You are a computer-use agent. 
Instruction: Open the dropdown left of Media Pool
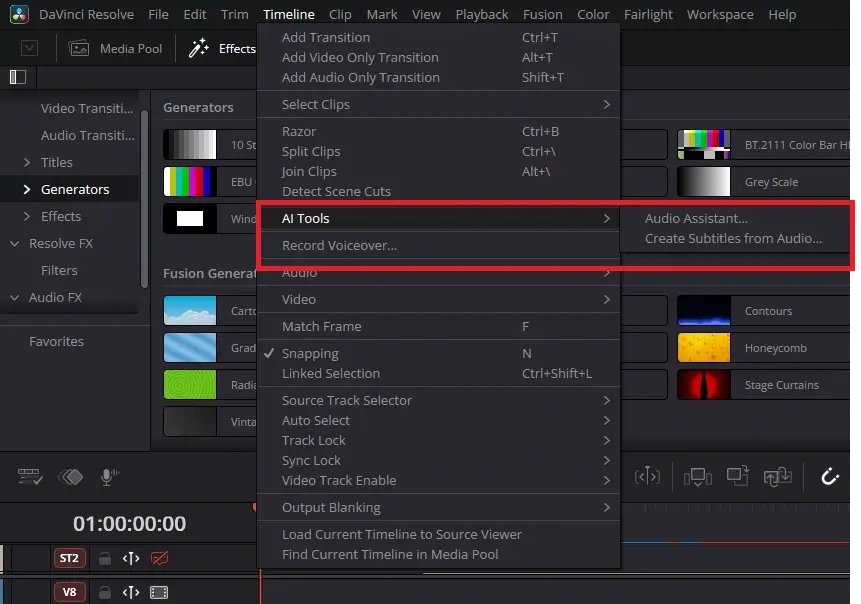tap(29, 48)
